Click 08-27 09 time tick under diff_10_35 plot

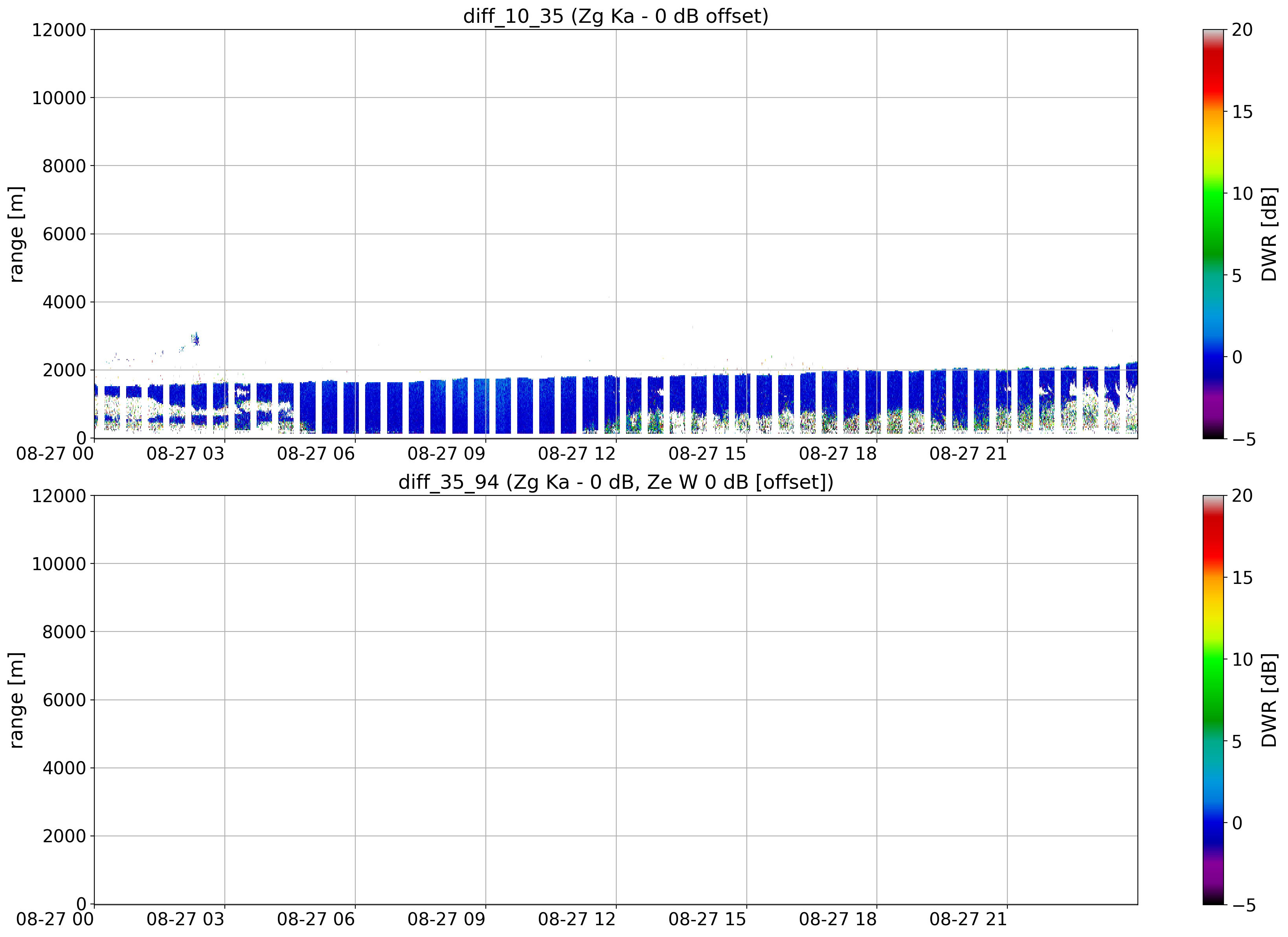tap(446, 453)
